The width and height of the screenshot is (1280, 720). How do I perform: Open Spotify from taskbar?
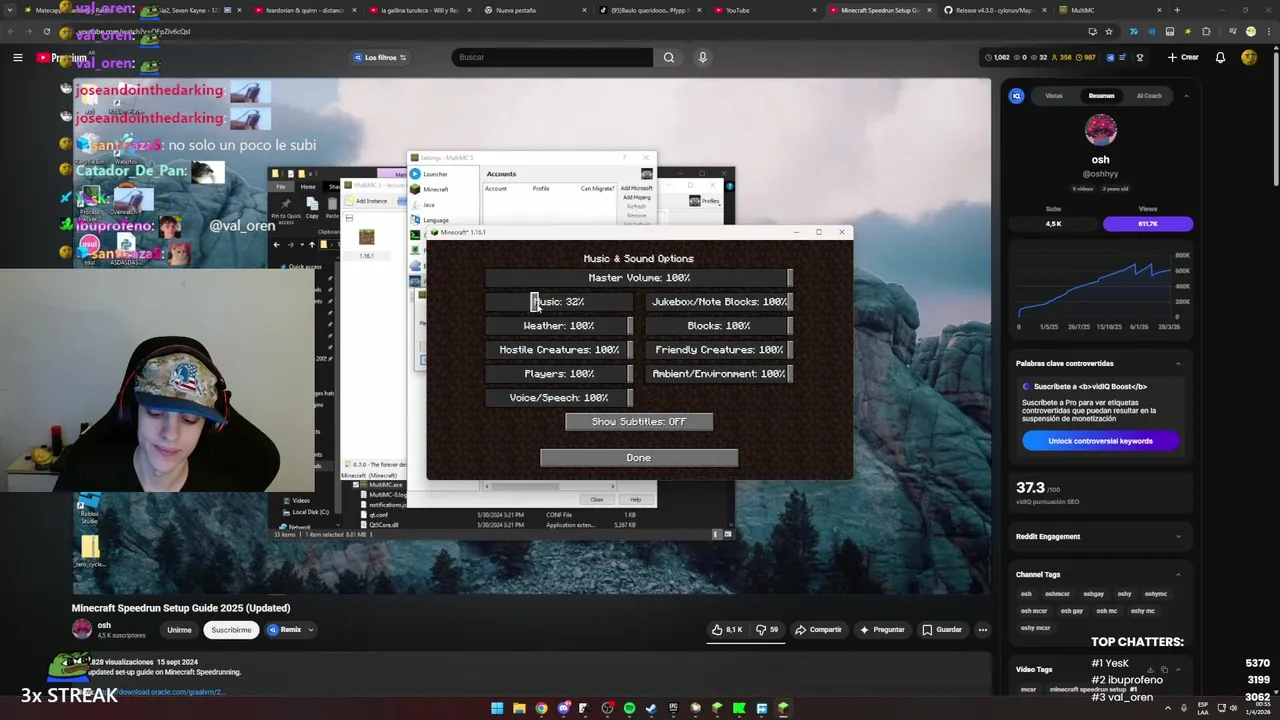click(x=629, y=709)
